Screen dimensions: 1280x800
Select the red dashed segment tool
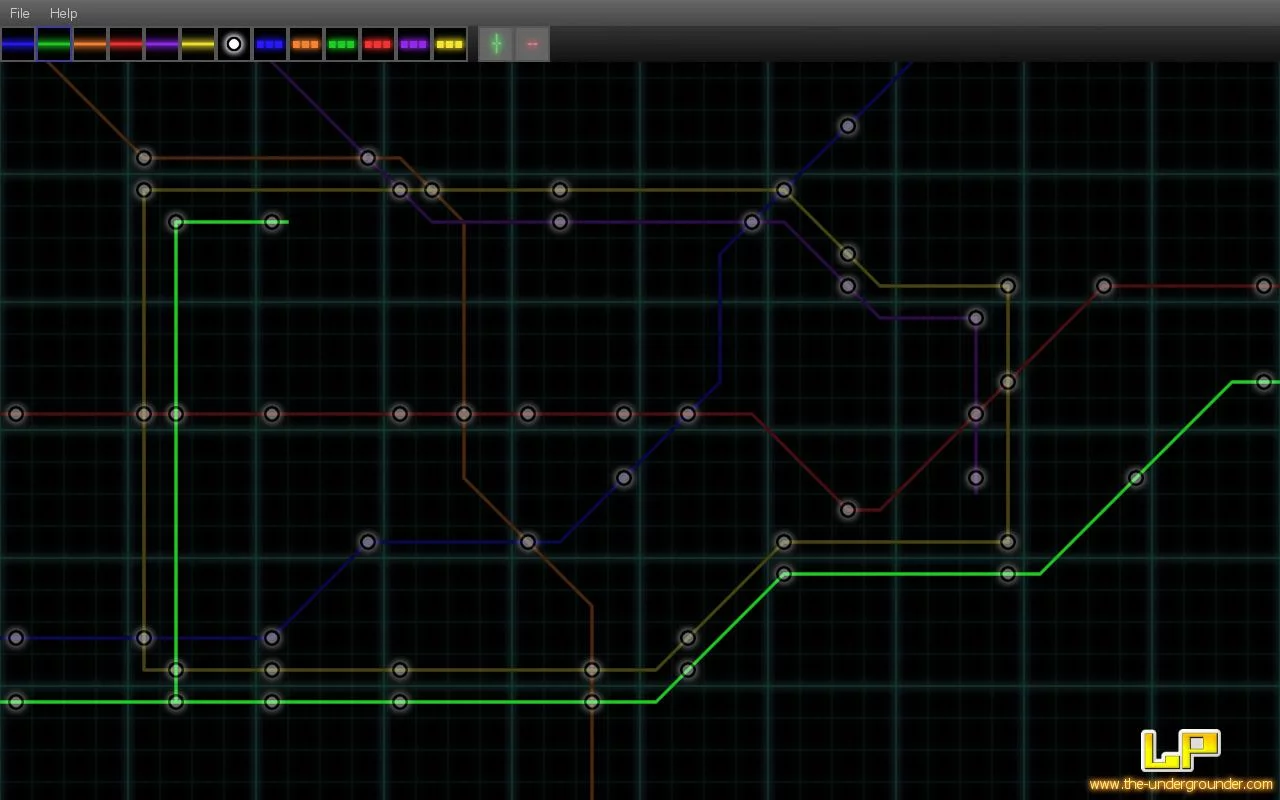point(378,44)
